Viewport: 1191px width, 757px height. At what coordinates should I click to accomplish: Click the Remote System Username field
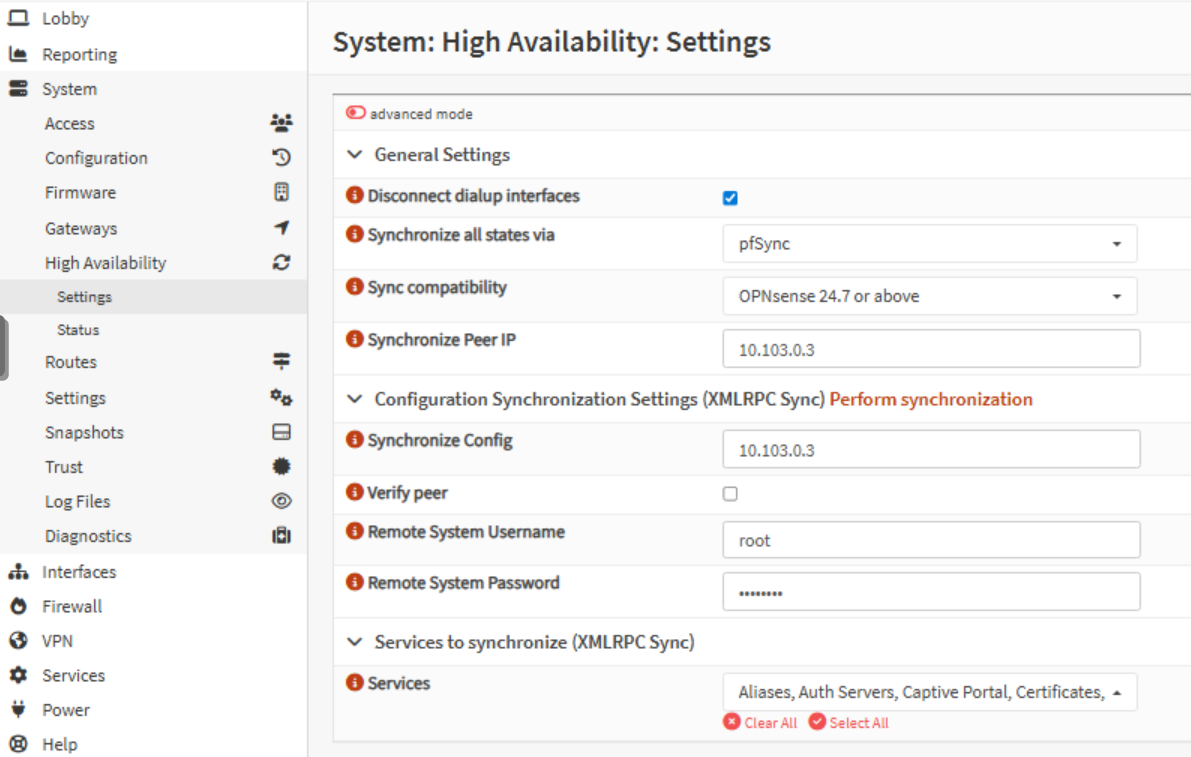[x=930, y=540]
